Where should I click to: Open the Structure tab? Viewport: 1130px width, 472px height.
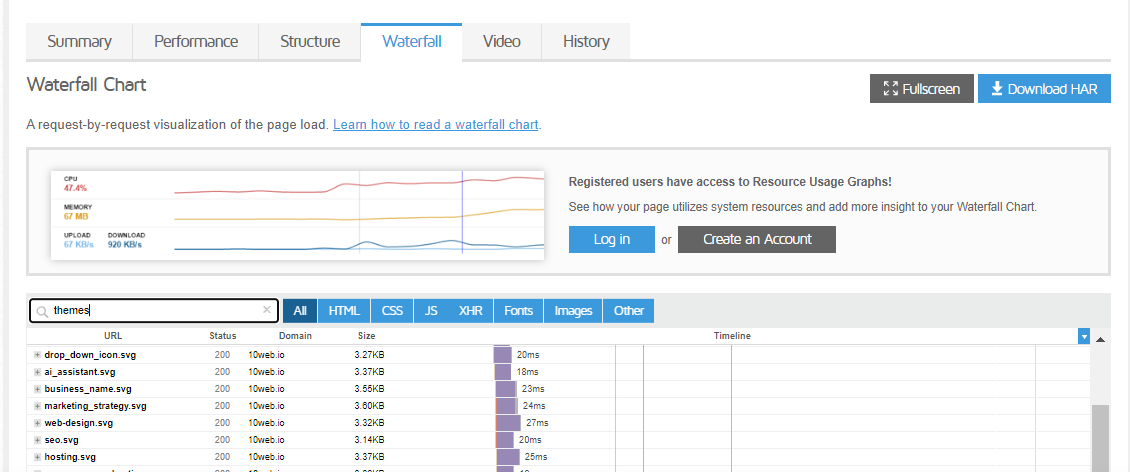pos(310,42)
